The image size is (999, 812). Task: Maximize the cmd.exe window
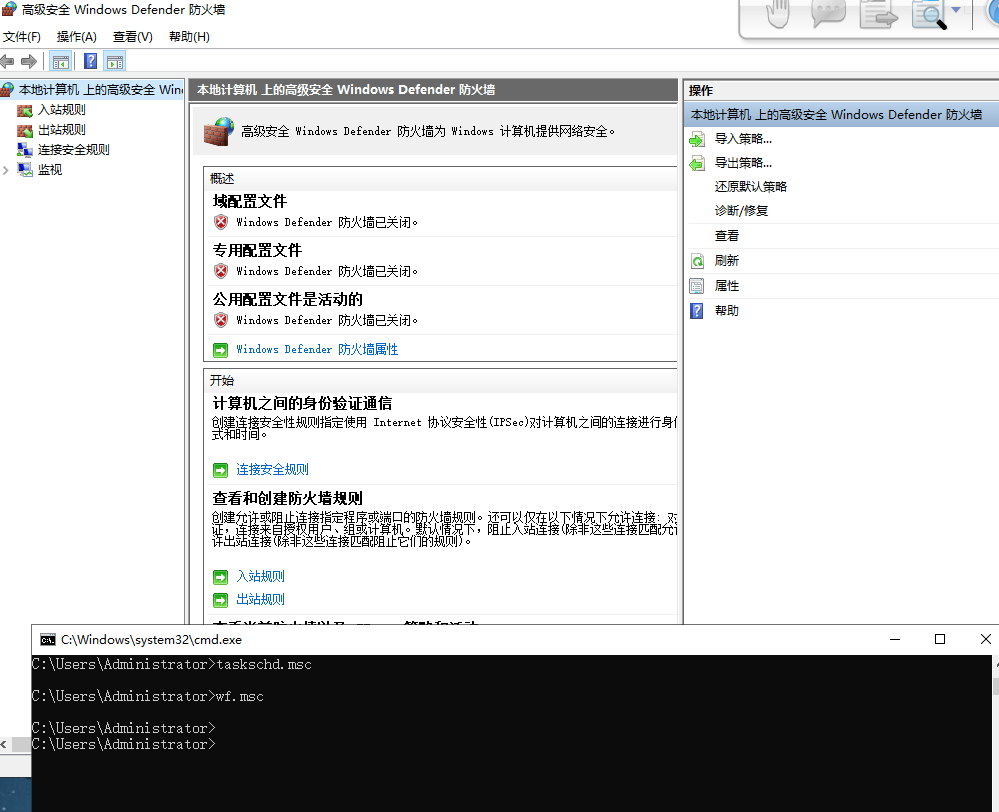click(x=940, y=639)
